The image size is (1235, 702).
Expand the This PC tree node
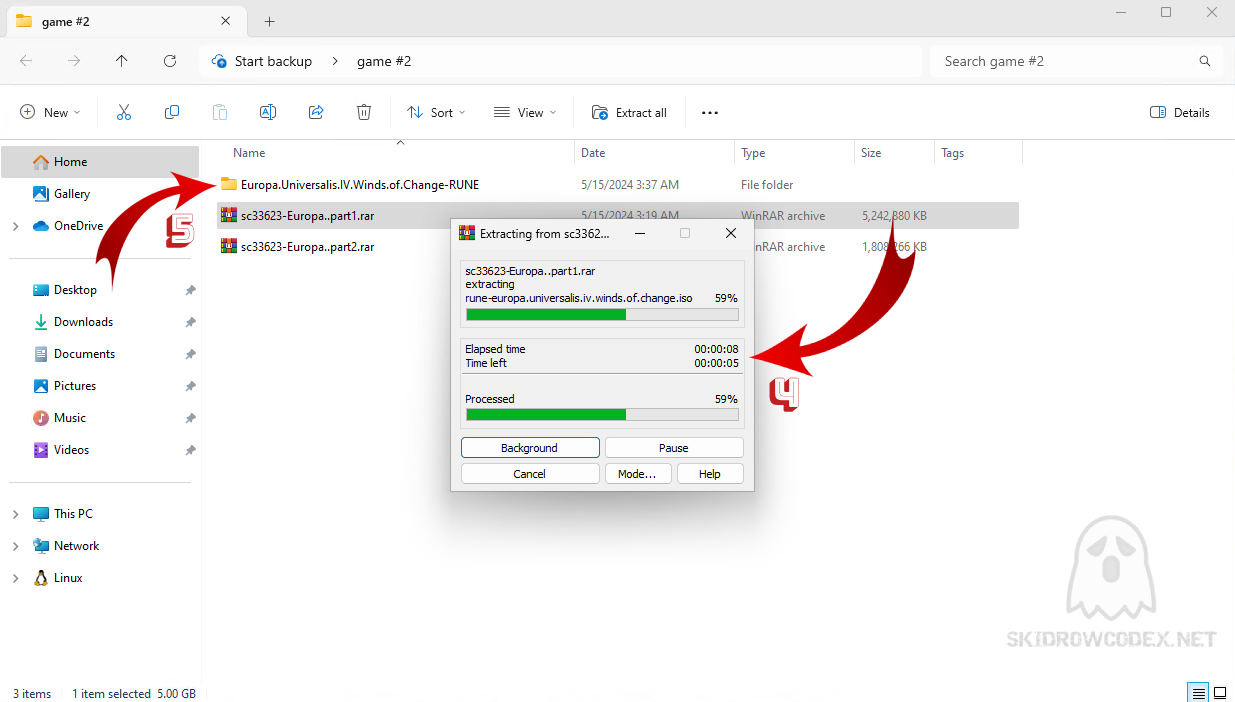15,514
